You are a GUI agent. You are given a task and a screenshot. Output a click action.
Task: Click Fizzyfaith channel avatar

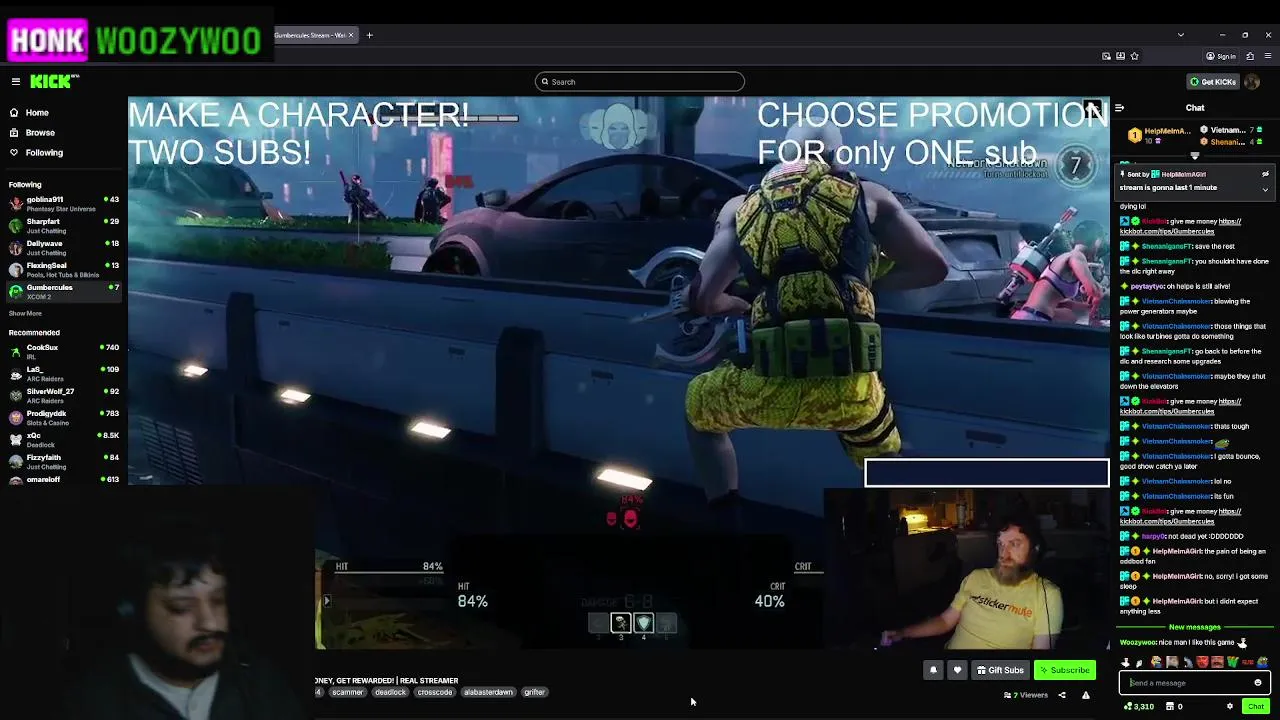click(15, 462)
